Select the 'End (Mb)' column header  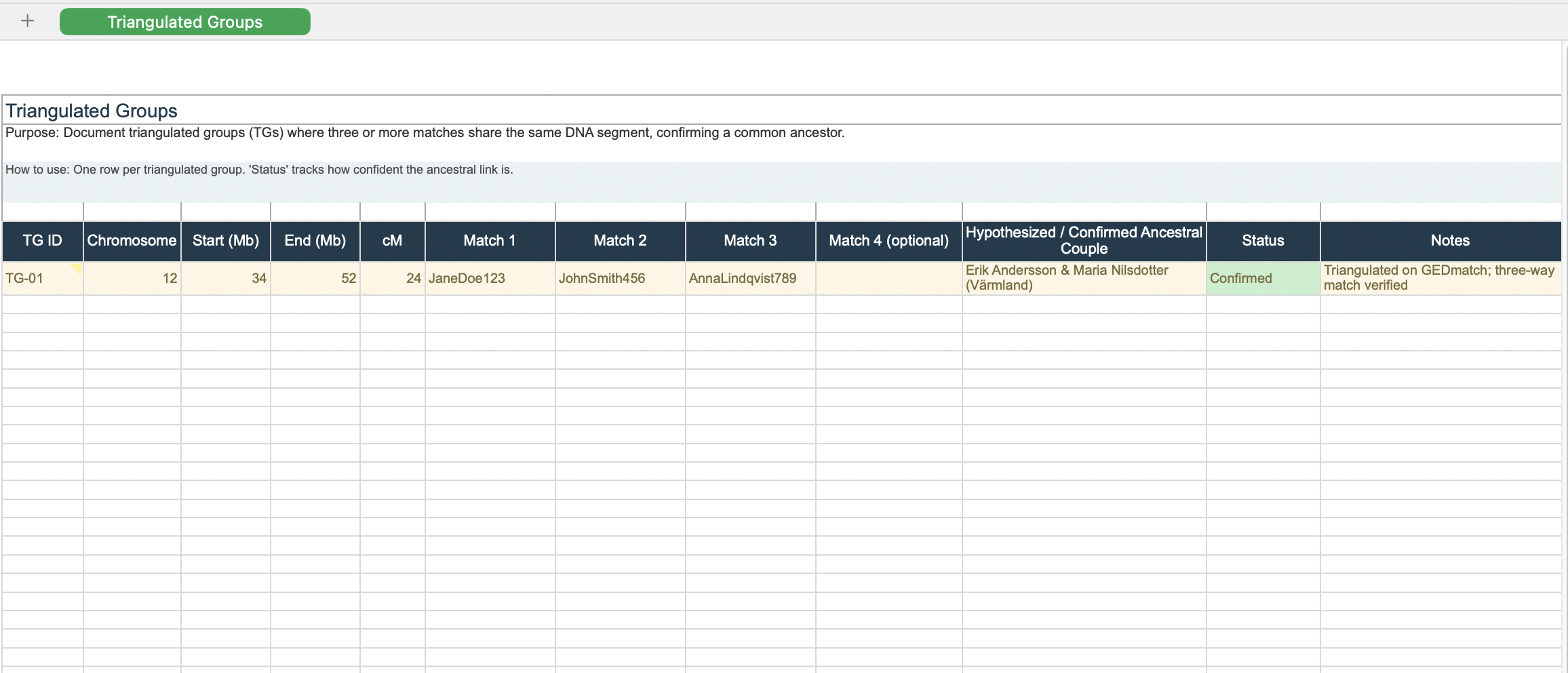(x=315, y=241)
